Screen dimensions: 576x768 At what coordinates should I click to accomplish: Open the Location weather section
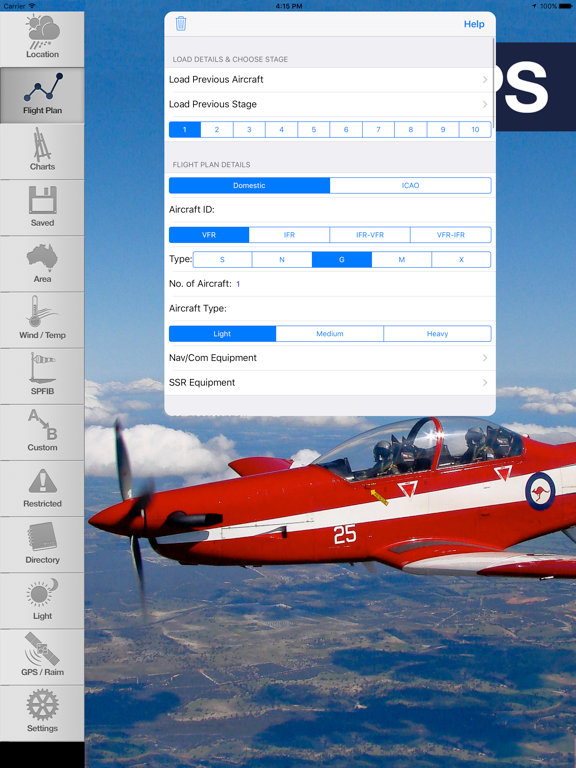point(42,39)
